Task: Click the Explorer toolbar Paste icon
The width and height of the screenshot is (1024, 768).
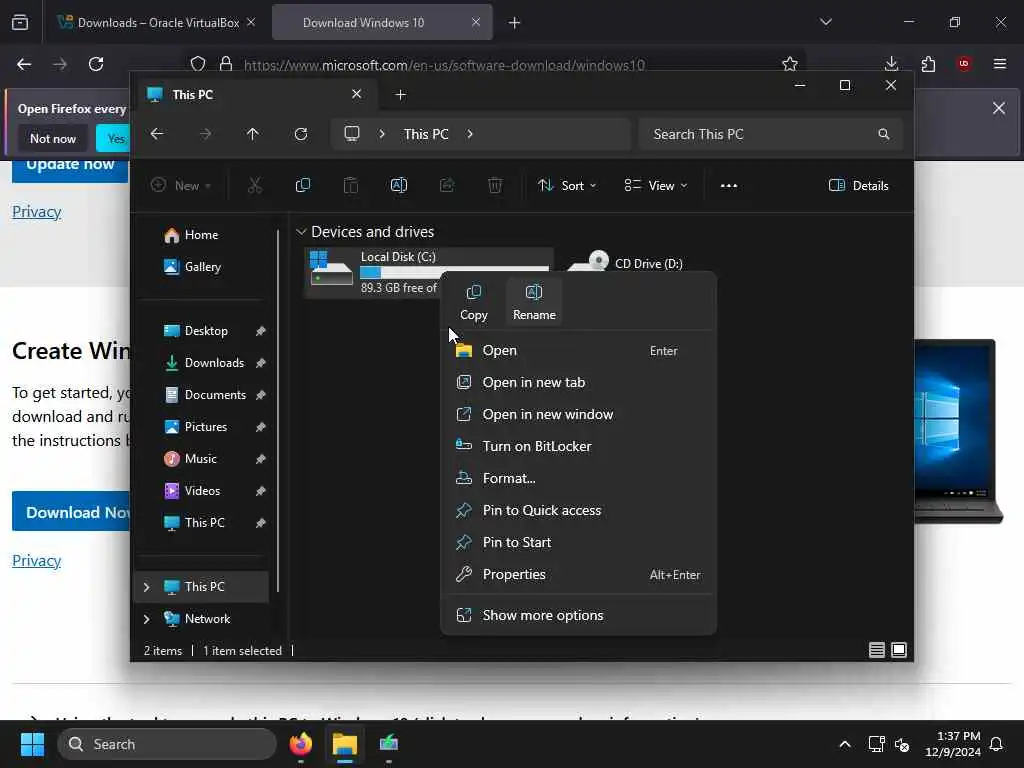Action: (x=351, y=186)
